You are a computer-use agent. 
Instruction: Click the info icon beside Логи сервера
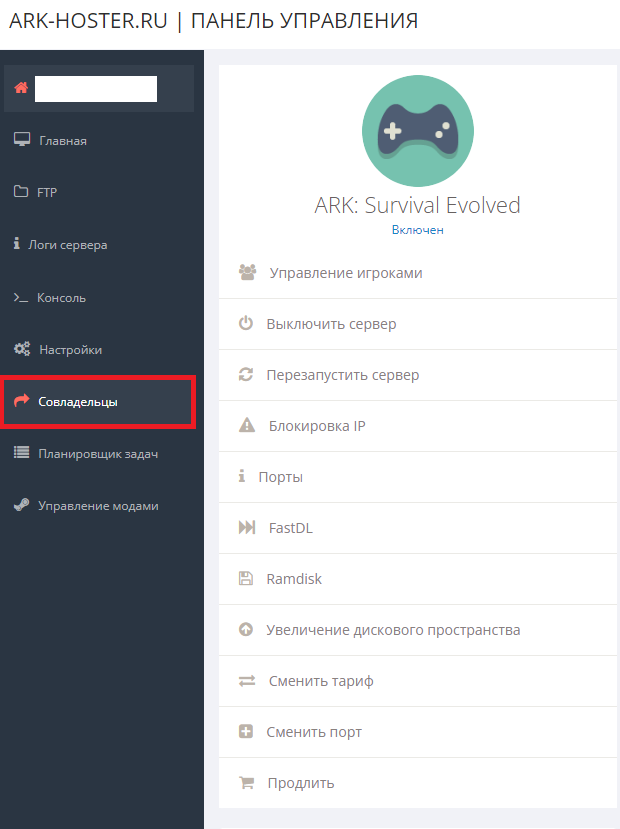(x=17, y=243)
